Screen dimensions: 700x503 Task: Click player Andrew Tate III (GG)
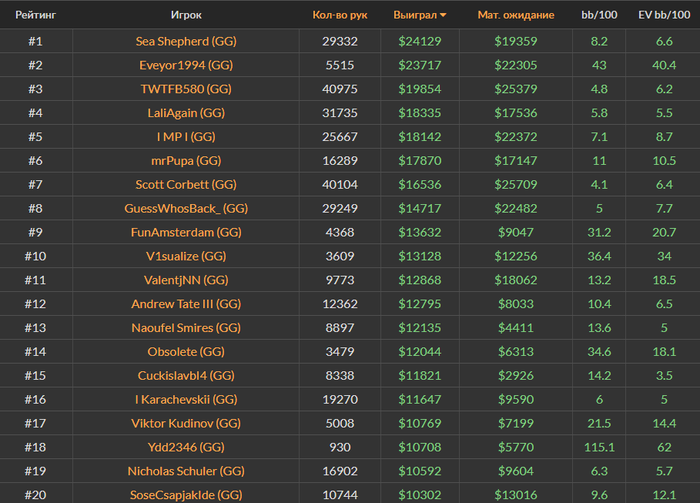point(185,303)
